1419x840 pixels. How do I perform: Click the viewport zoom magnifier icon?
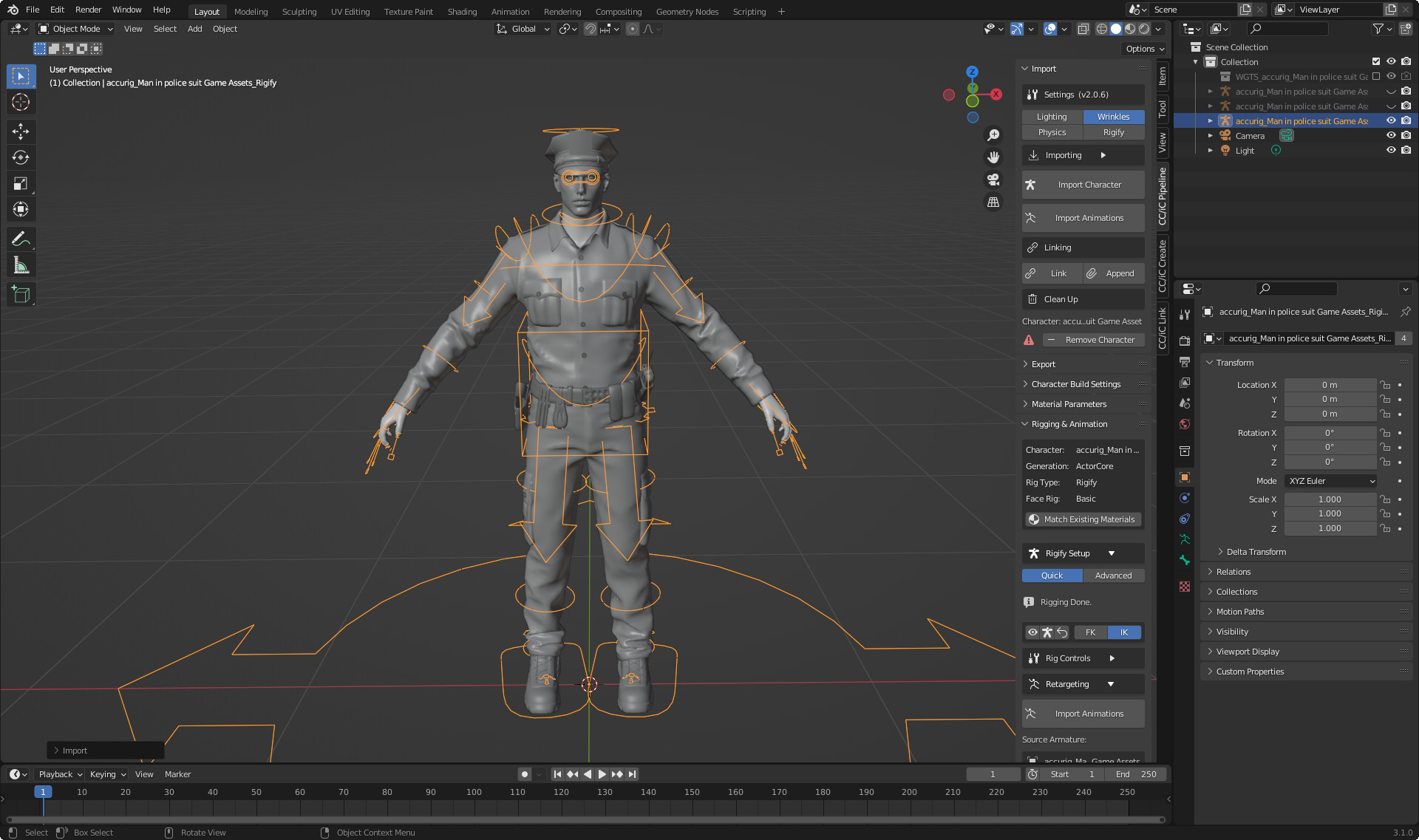[993, 135]
